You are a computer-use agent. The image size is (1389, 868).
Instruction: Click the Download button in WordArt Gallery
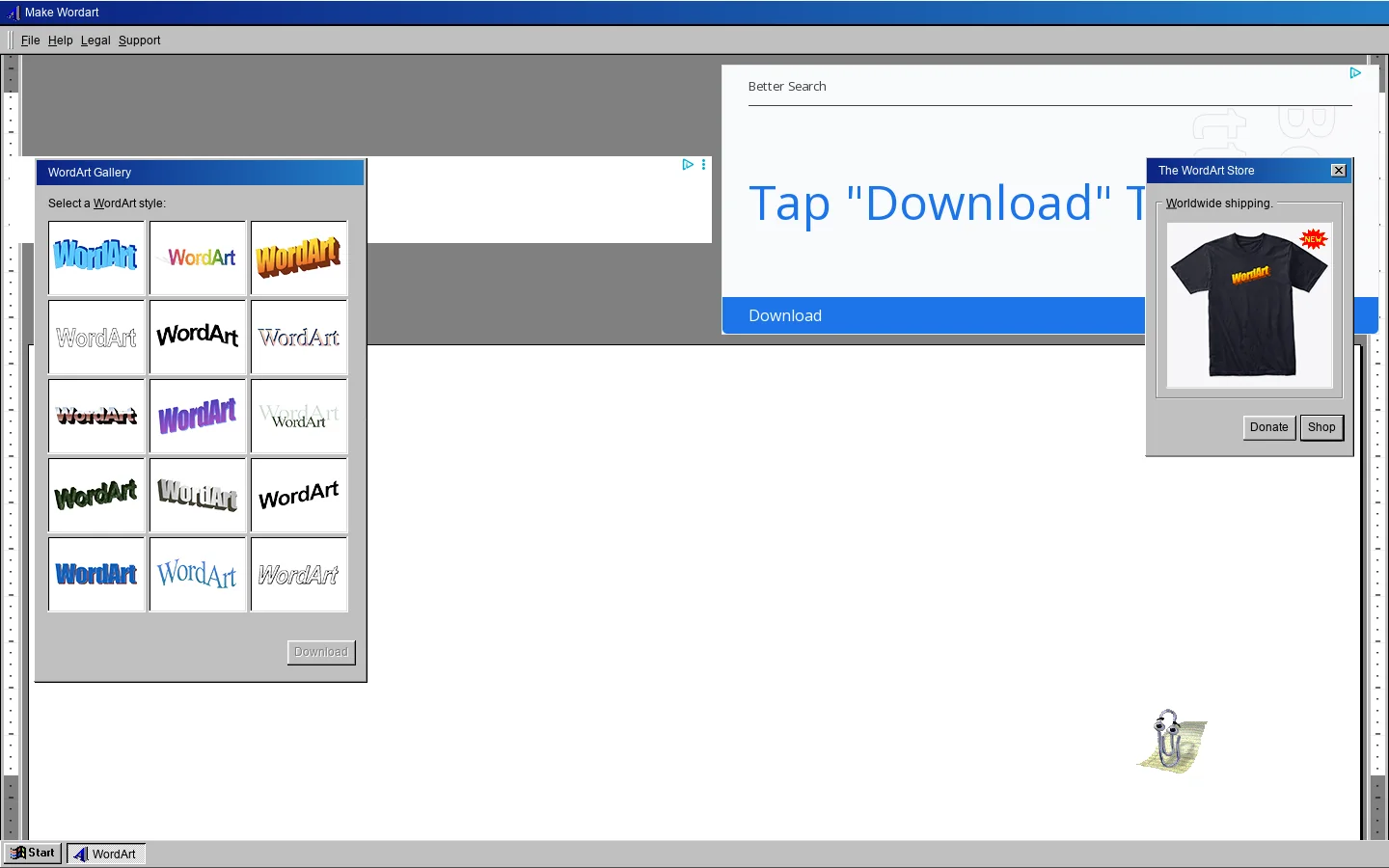[321, 652]
